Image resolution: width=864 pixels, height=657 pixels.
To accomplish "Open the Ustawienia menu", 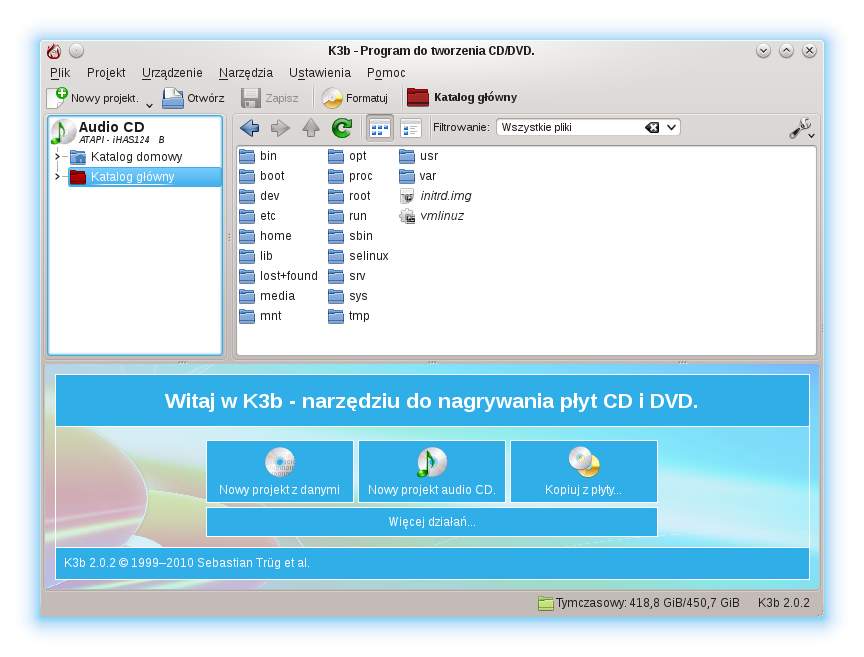I will click(320, 73).
